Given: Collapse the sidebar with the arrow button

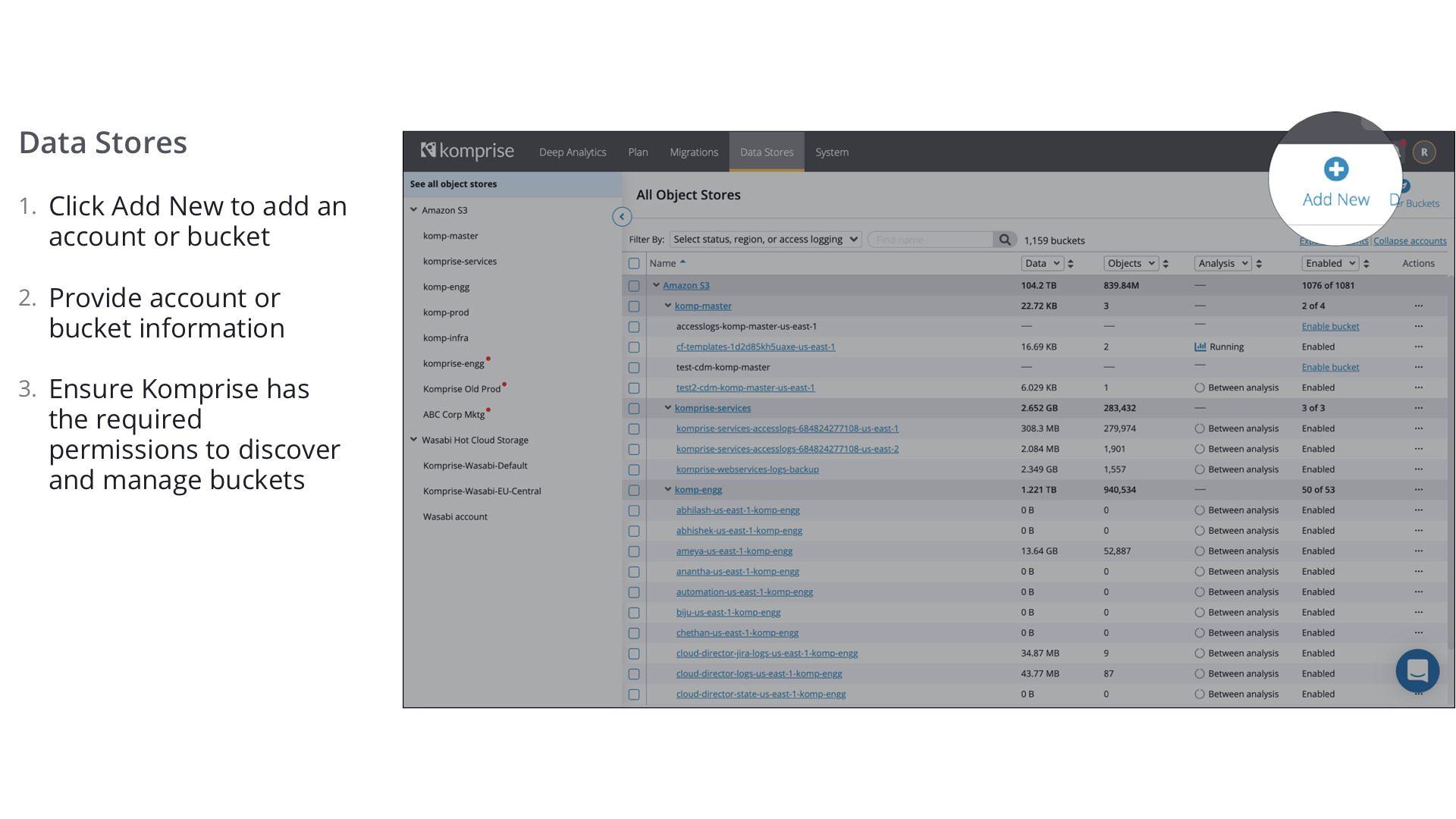Looking at the screenshot, I should [x=622, y=217].
